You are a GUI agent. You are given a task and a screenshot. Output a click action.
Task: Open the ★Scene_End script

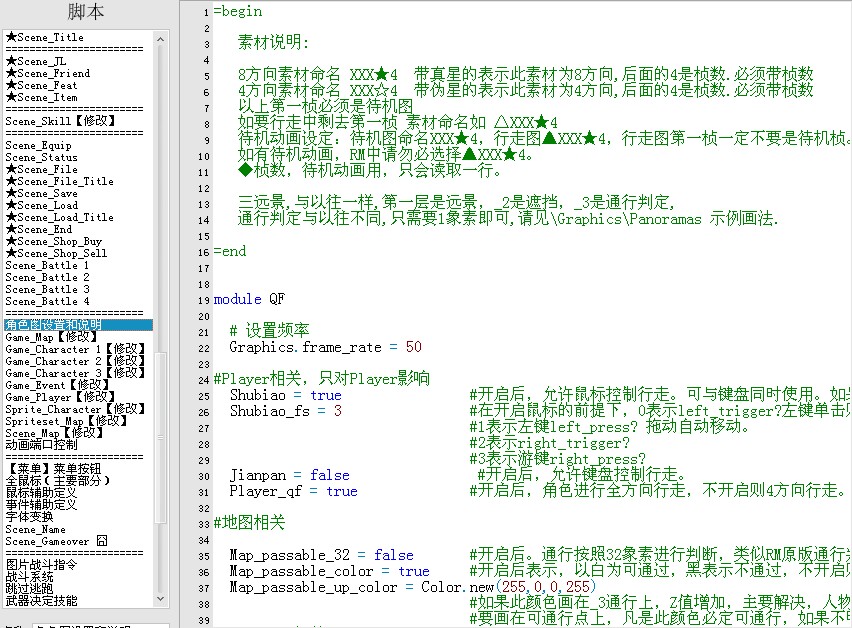[x=39, y=229]
